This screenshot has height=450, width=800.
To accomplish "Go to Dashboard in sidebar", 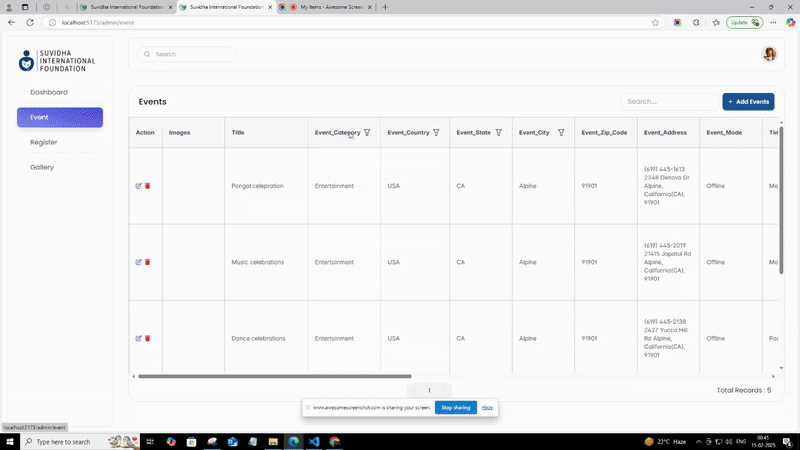I will pos(49,92).
